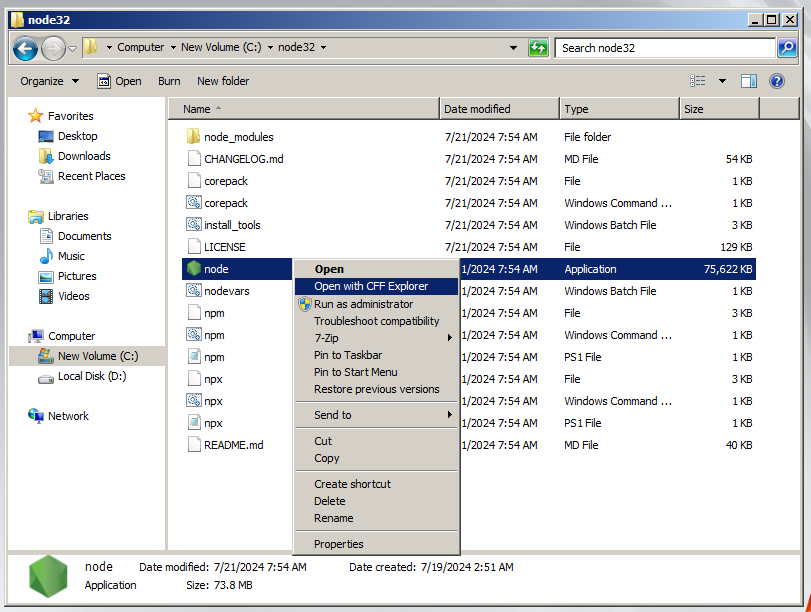
Task: Open Properties from the context menu
Action: (x=376, y=544)
